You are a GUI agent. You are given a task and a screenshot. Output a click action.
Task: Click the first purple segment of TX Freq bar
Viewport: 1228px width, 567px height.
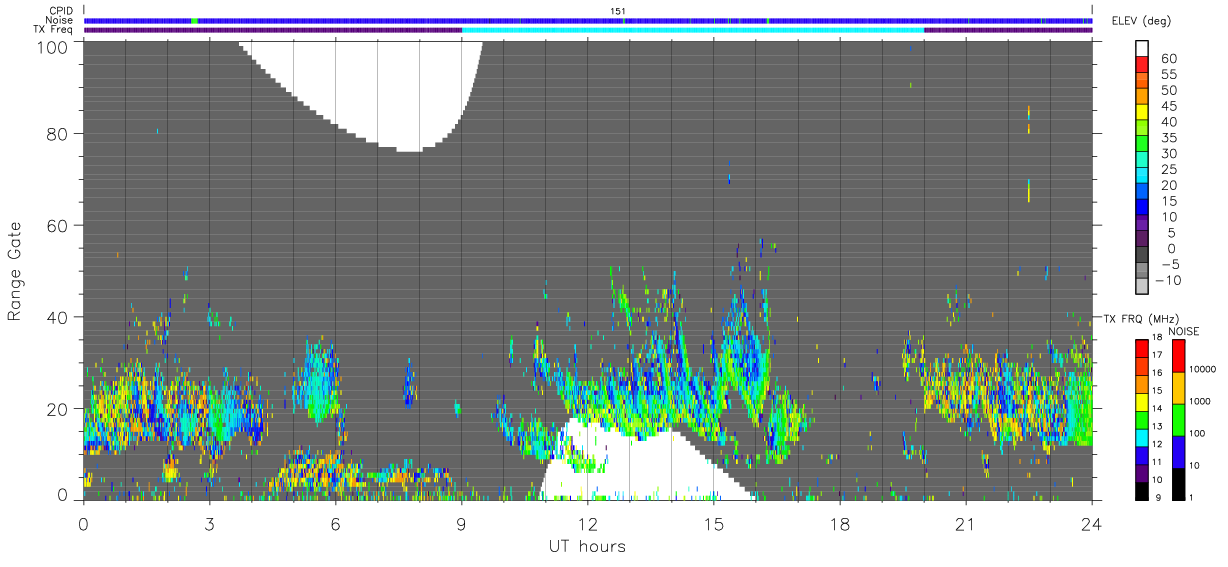272,30
